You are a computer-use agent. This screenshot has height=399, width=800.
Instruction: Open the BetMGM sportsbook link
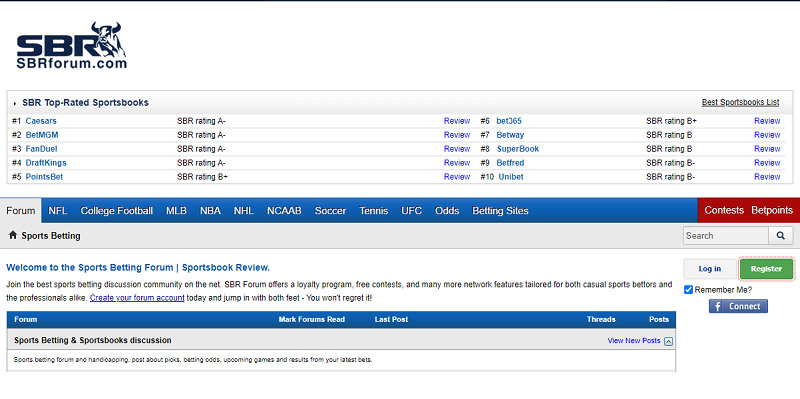point(42,135)
